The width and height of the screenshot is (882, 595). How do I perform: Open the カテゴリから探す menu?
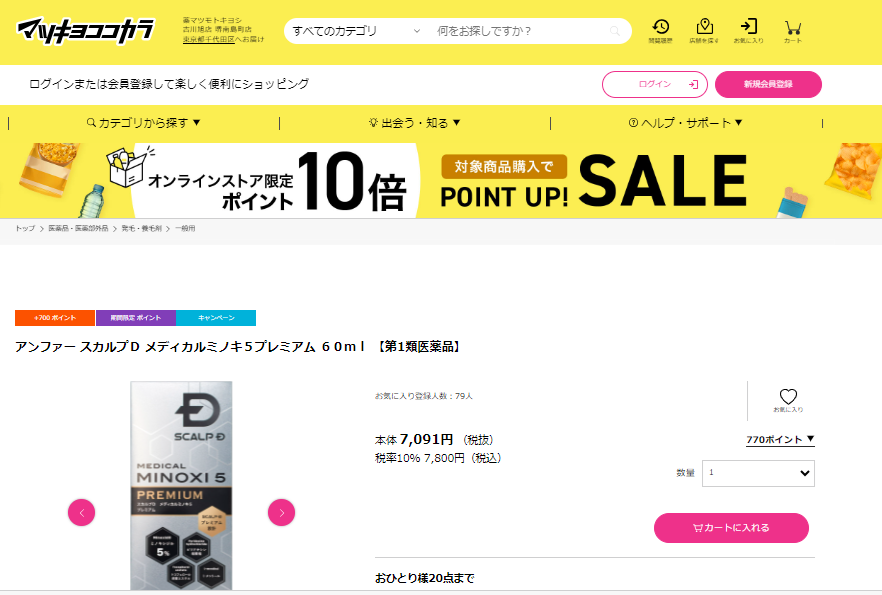[143, 123]
